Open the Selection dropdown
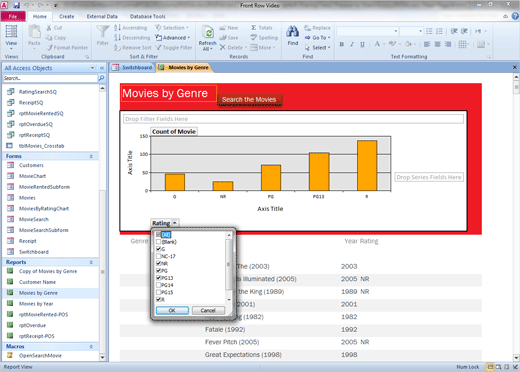Image resolution: width=520 pixels, height=372 pixels. pos(172,28)
